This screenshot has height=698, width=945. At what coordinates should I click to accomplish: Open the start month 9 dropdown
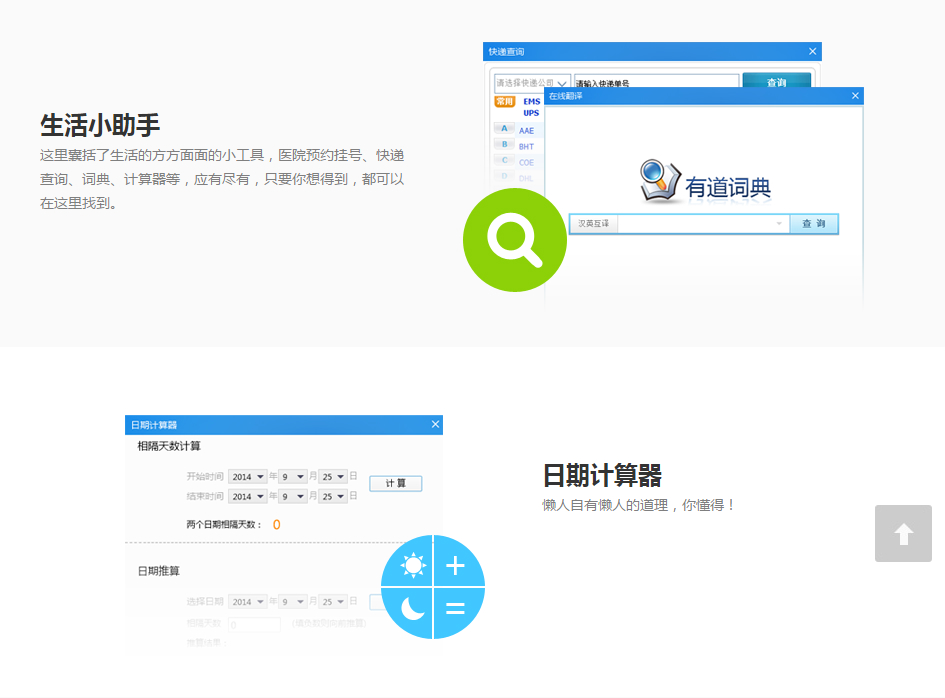293,477
